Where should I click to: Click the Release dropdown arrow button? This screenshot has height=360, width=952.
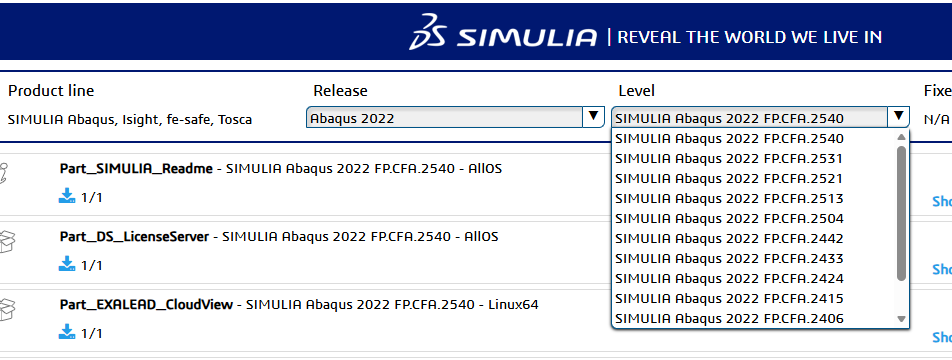pos(594,117)
